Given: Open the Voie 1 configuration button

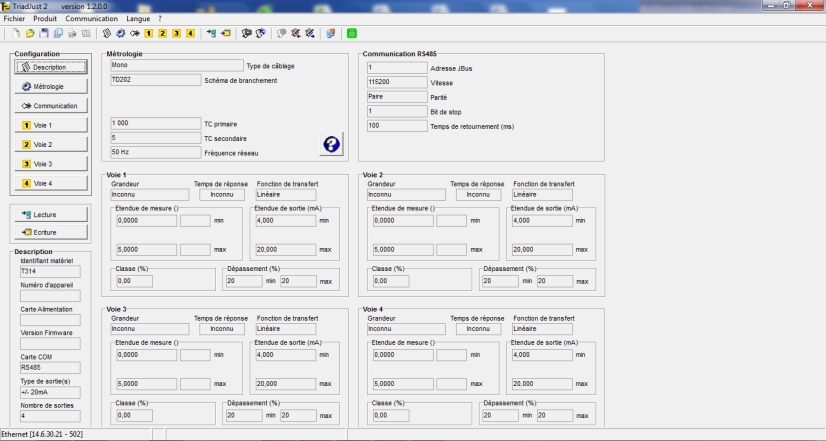Looking at the screenshot, I should click(51, 125).
